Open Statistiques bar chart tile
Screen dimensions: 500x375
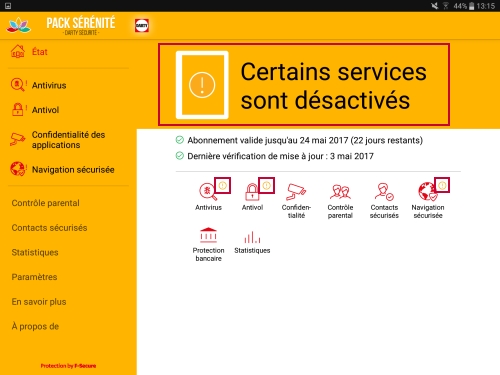[x=252, y=242]
